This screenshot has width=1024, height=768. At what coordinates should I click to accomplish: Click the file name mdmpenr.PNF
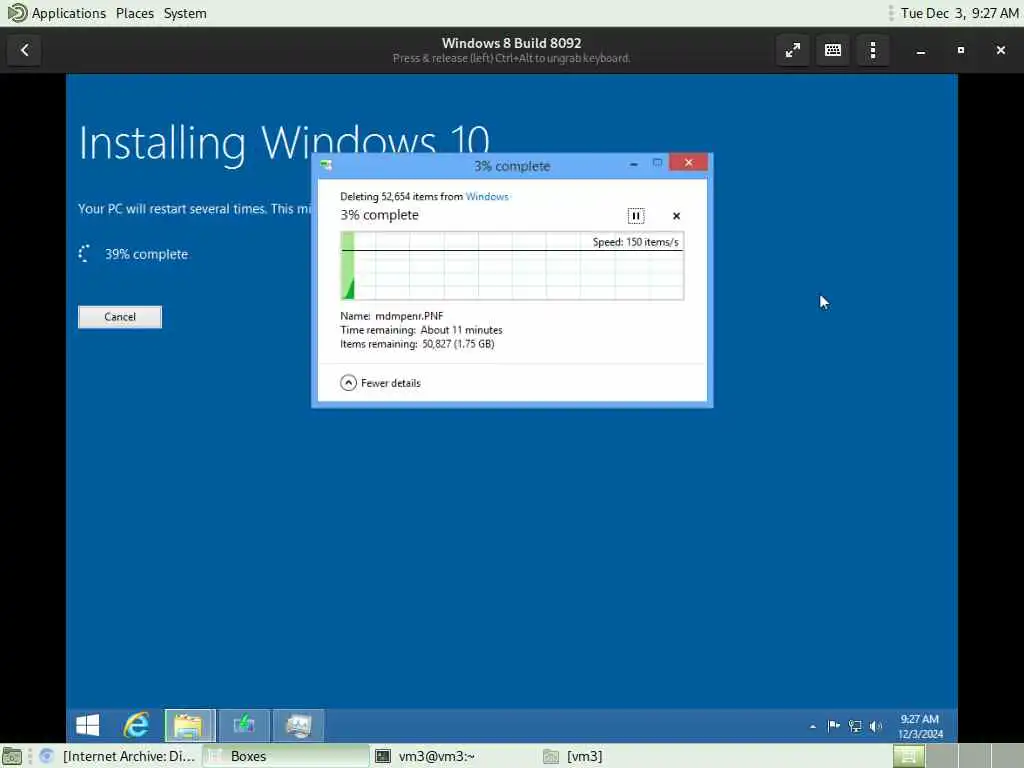pos(409,316)
